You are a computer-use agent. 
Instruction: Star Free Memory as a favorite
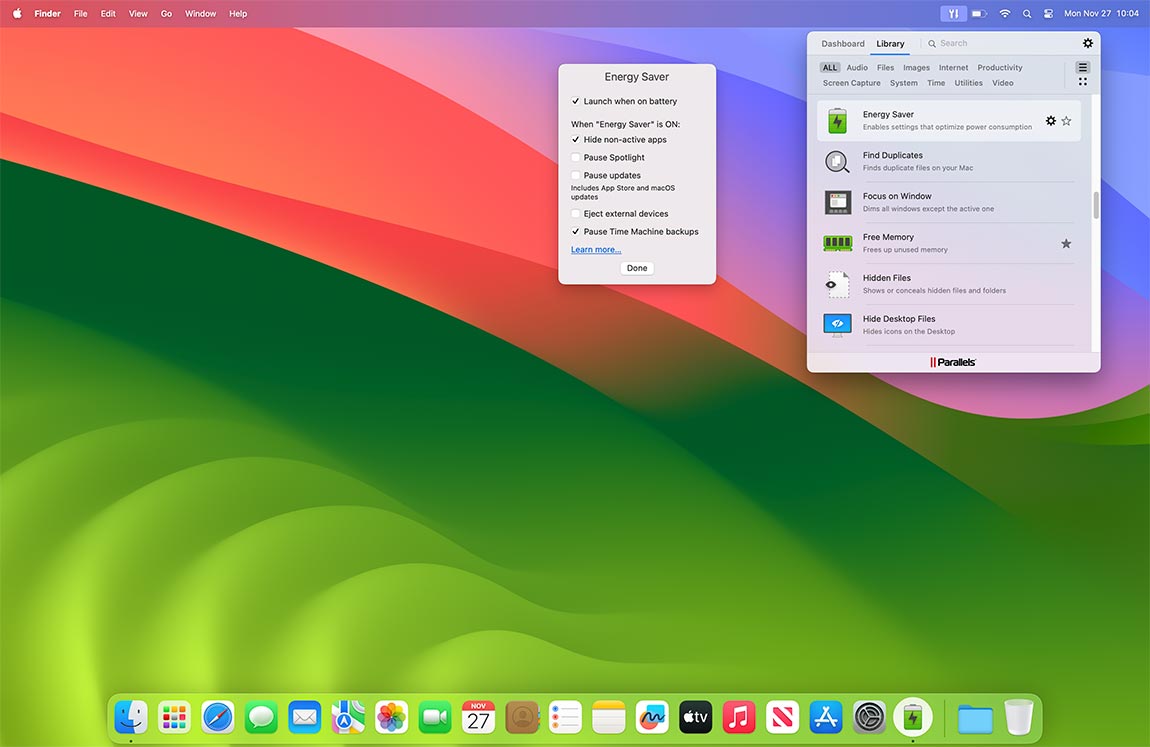tap(1066, 243)
